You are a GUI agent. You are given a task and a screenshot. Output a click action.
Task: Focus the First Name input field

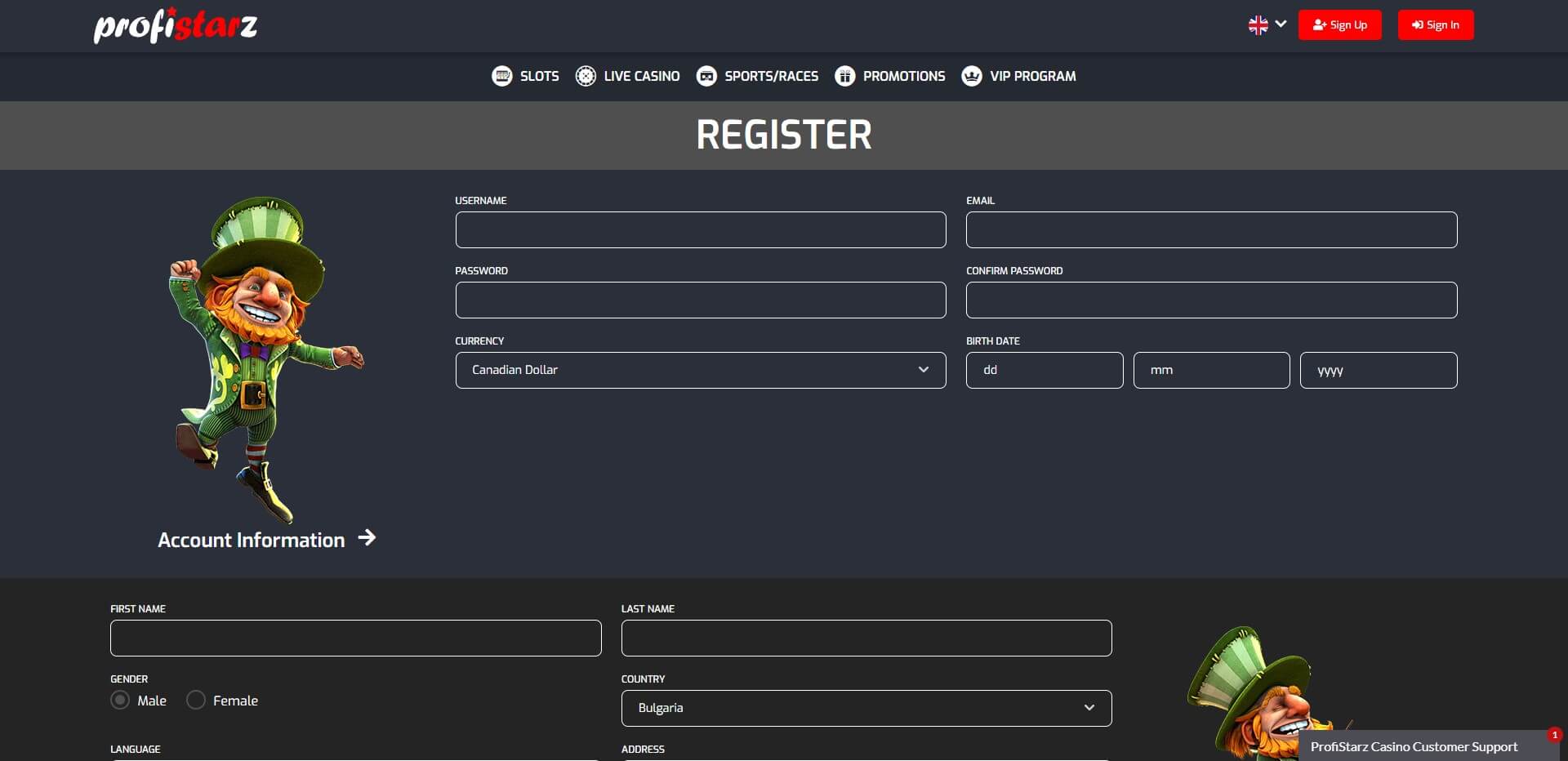click(x=355, y=639)
